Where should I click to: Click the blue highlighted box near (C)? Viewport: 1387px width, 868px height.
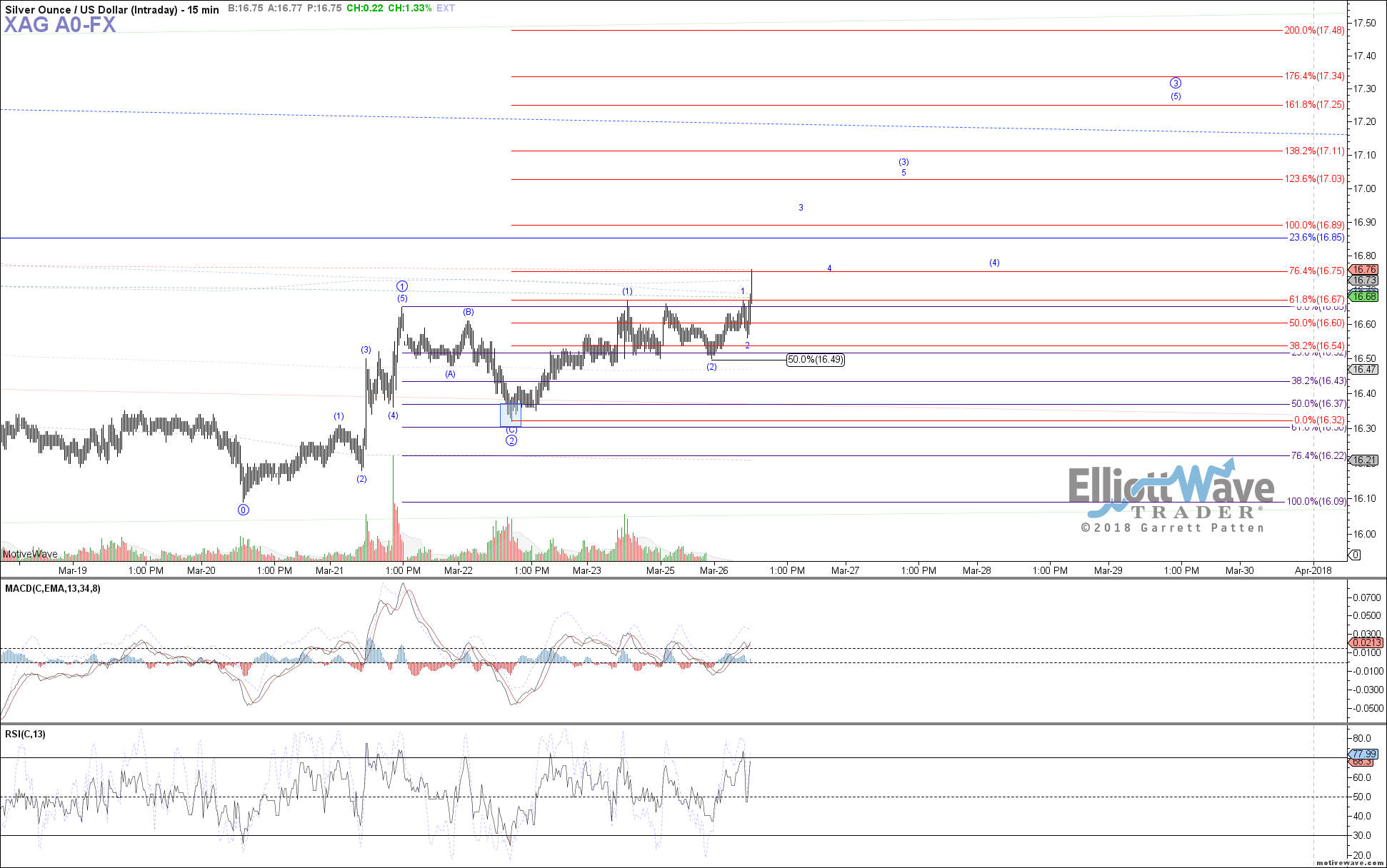pyautogui.click(x=510, y=415)
